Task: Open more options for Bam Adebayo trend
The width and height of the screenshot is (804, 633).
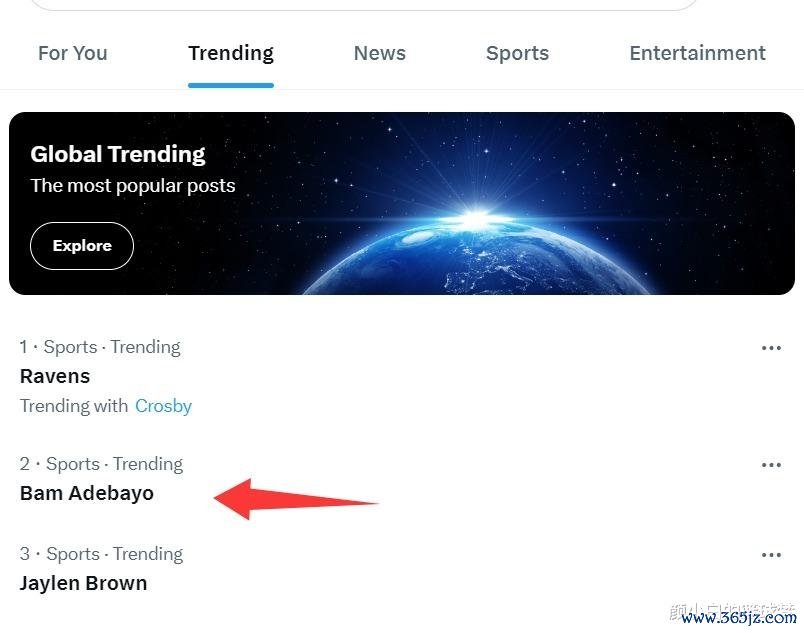Action: point(771,465)
